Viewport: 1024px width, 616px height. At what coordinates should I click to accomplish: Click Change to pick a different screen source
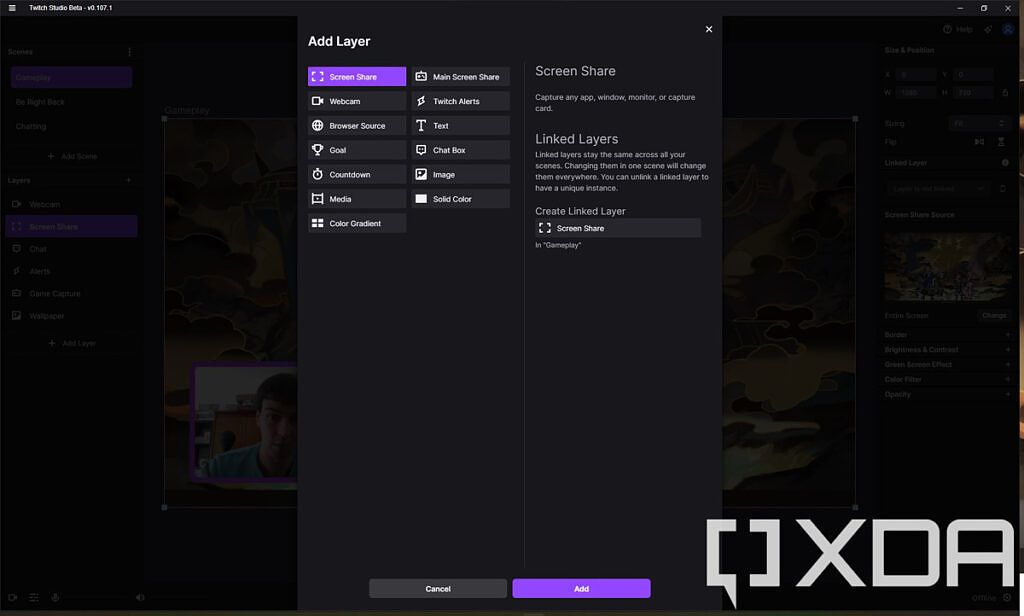(993, 315)
